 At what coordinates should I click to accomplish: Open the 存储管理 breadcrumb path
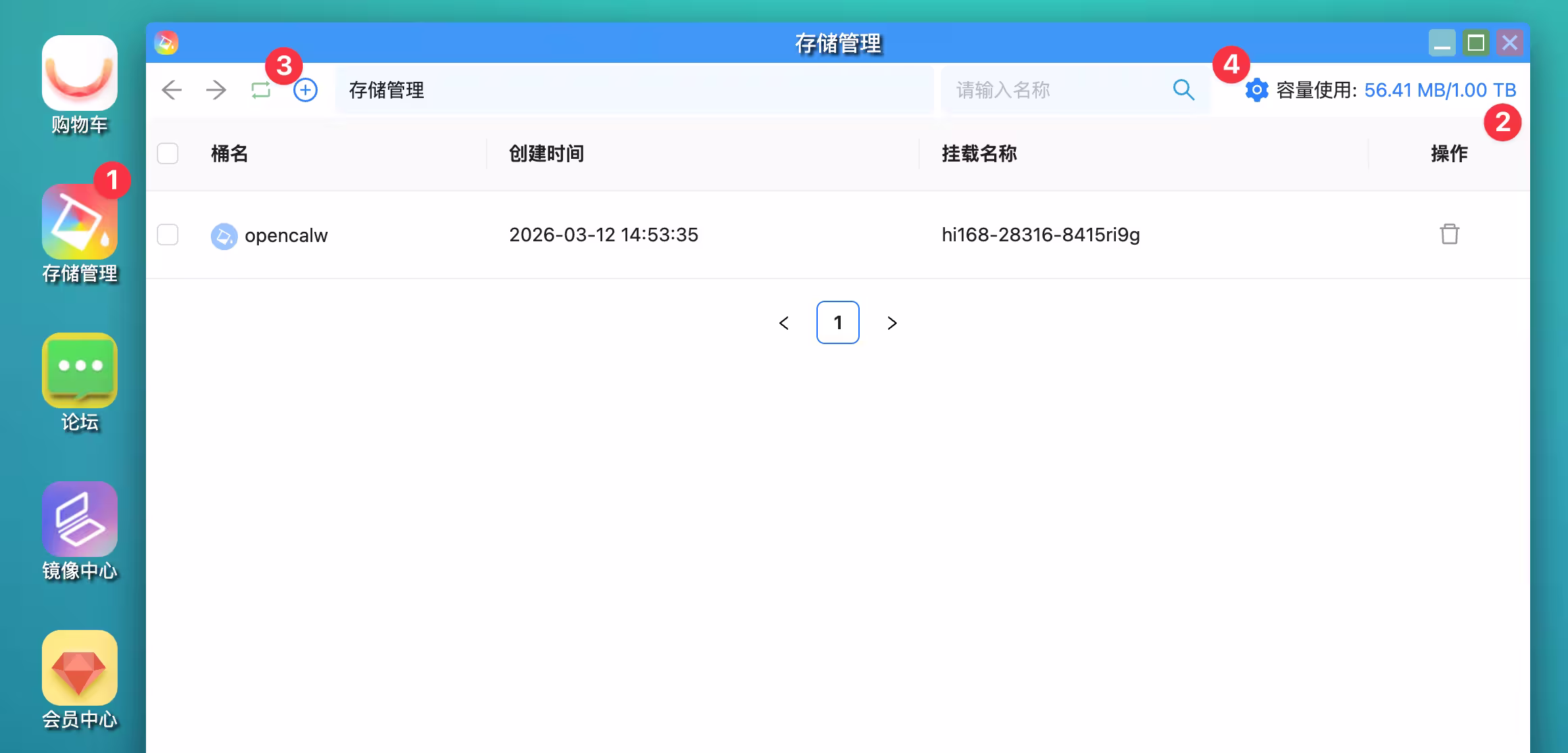pyautogui.click(x=387, y=90)
